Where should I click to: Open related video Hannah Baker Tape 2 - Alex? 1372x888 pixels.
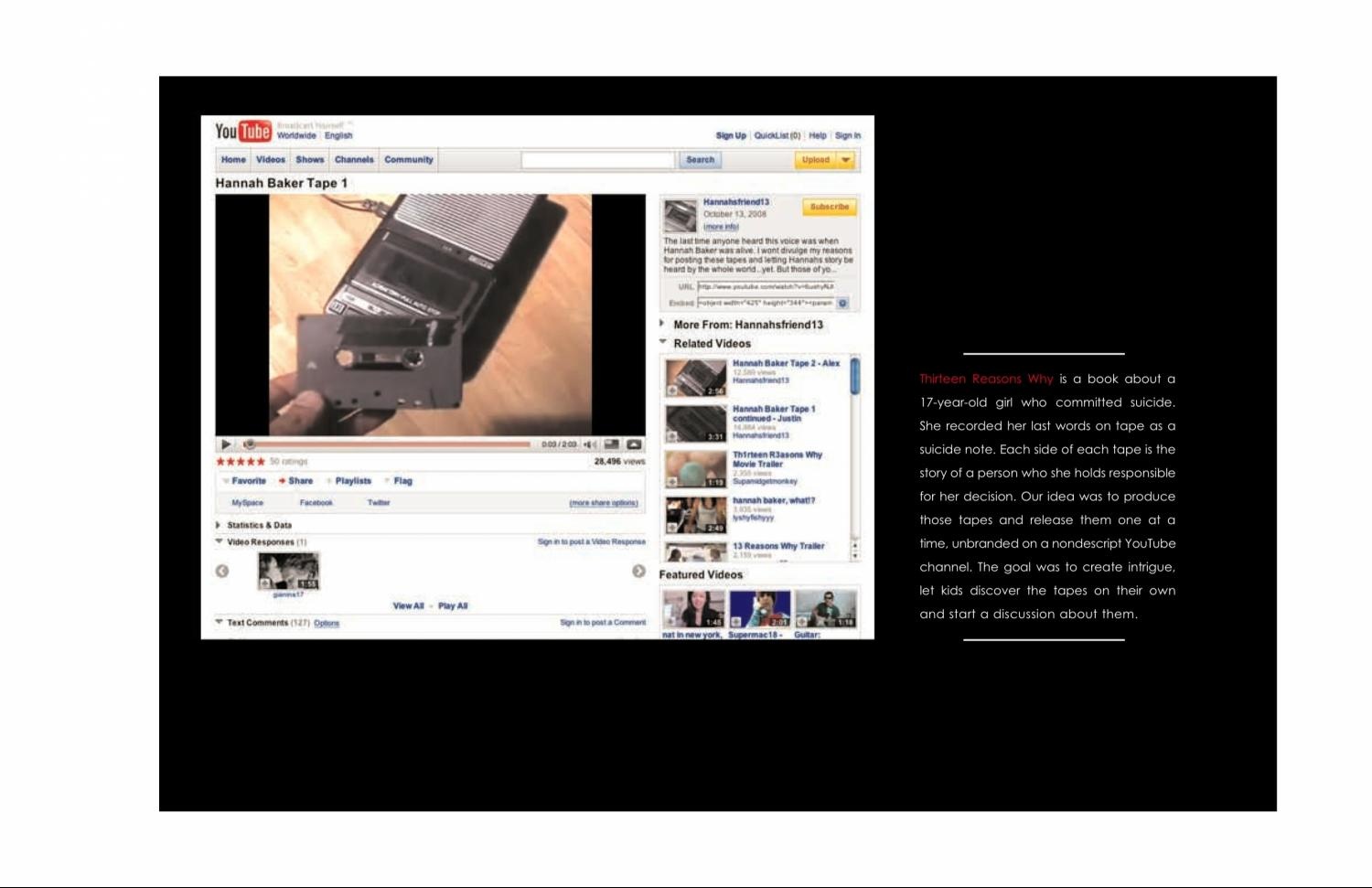click(x=786, y=363)
